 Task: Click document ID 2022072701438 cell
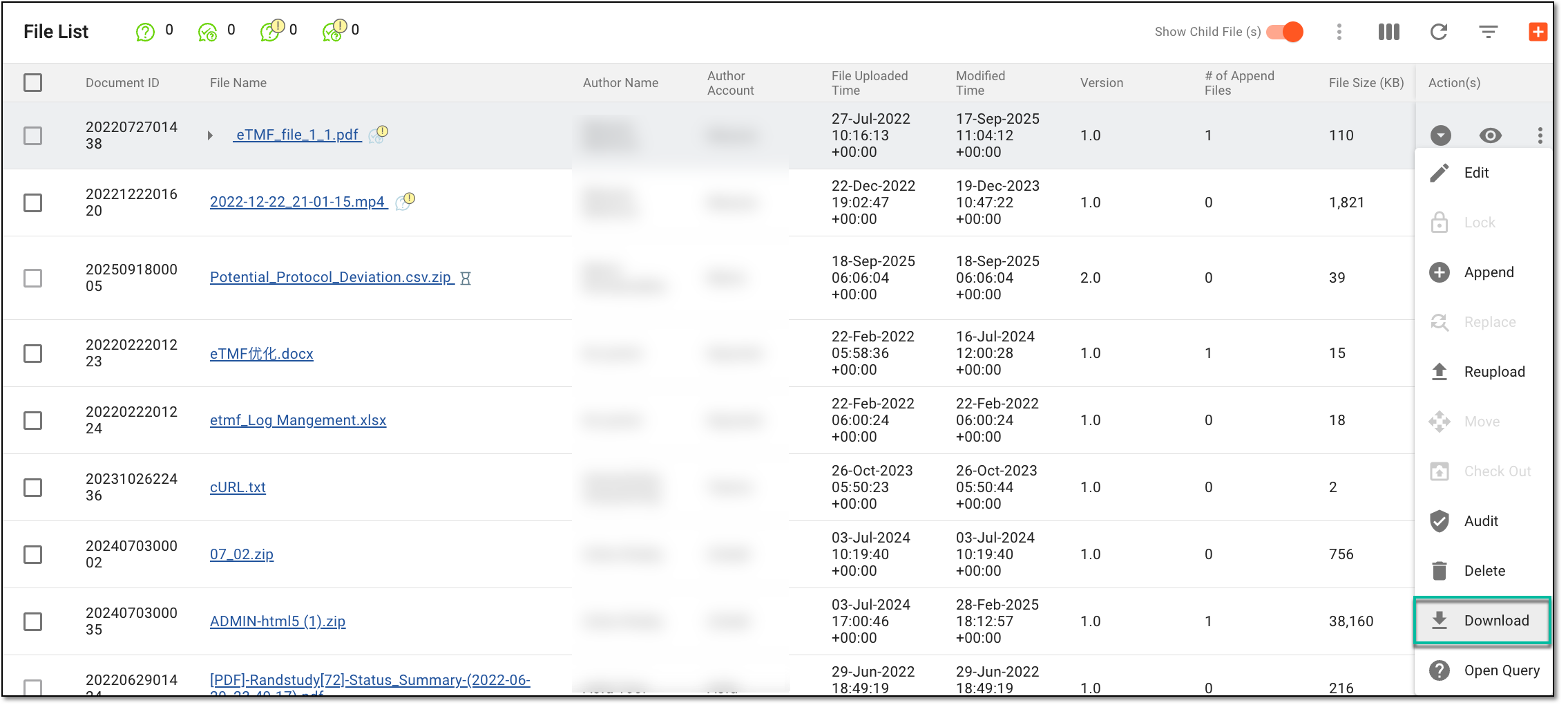[131, 135]
